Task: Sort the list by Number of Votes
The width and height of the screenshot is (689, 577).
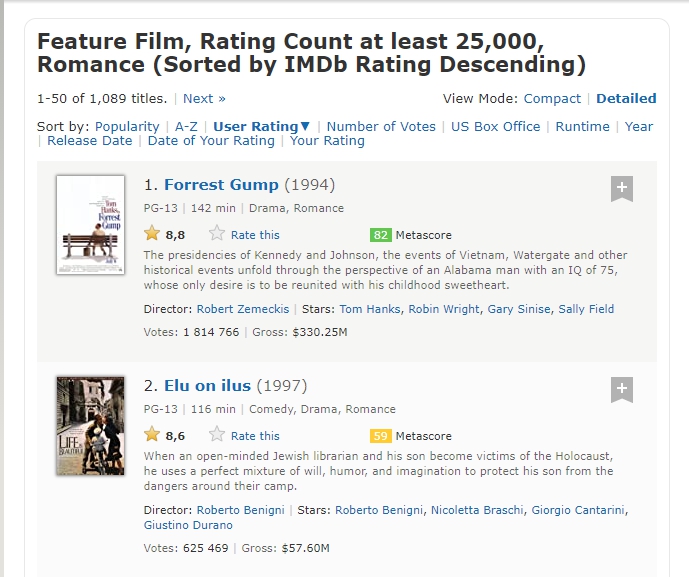Action: point(381,127)
